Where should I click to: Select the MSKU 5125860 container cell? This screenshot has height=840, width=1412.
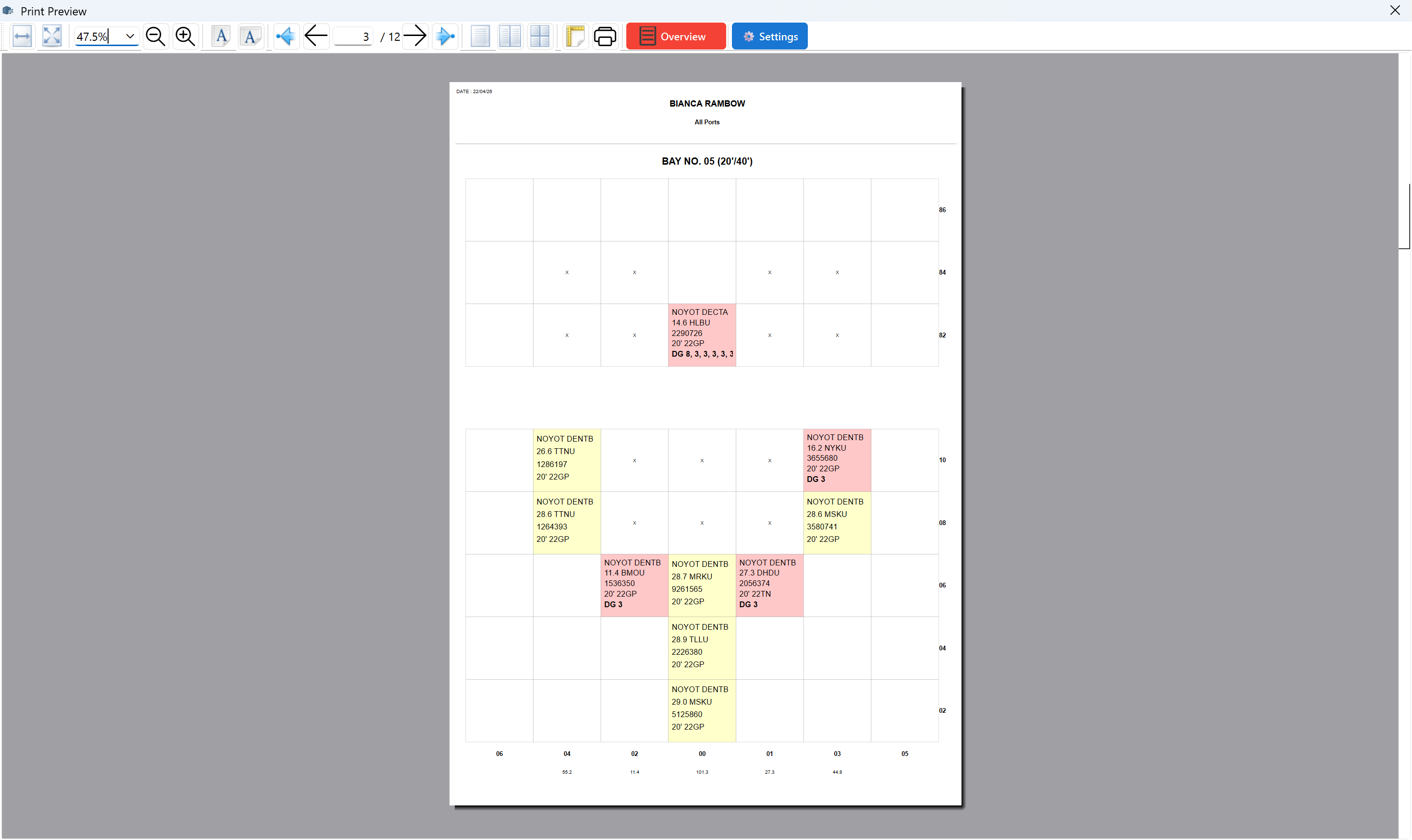coord(702,711)
